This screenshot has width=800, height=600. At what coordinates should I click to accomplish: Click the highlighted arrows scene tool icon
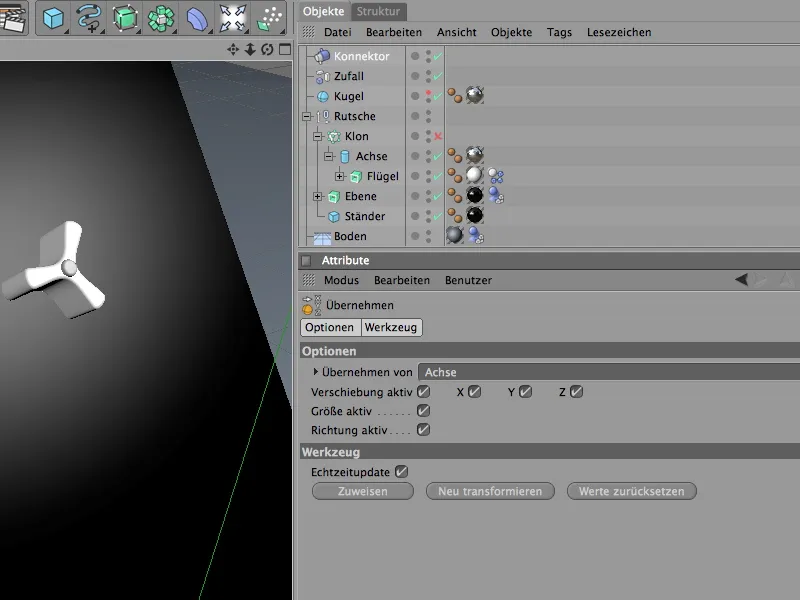[x=232, y=18]
